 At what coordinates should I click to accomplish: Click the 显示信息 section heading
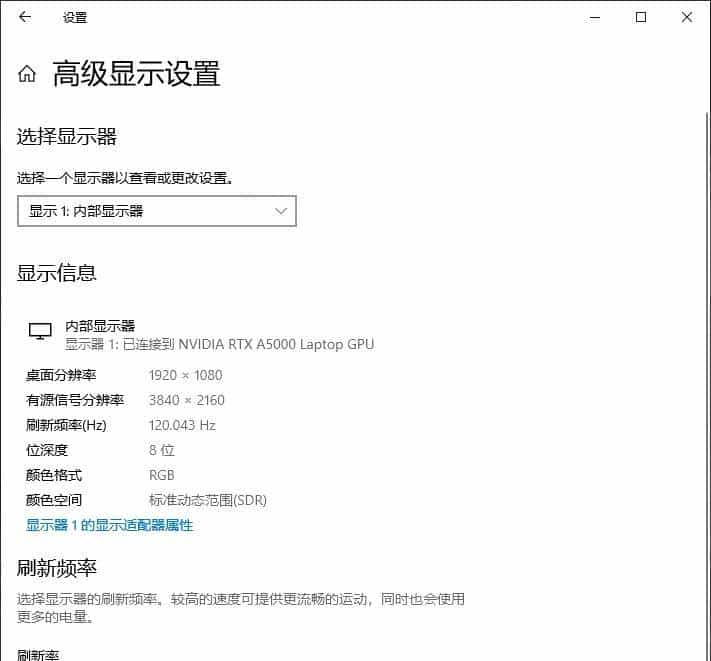coord(57,273)
